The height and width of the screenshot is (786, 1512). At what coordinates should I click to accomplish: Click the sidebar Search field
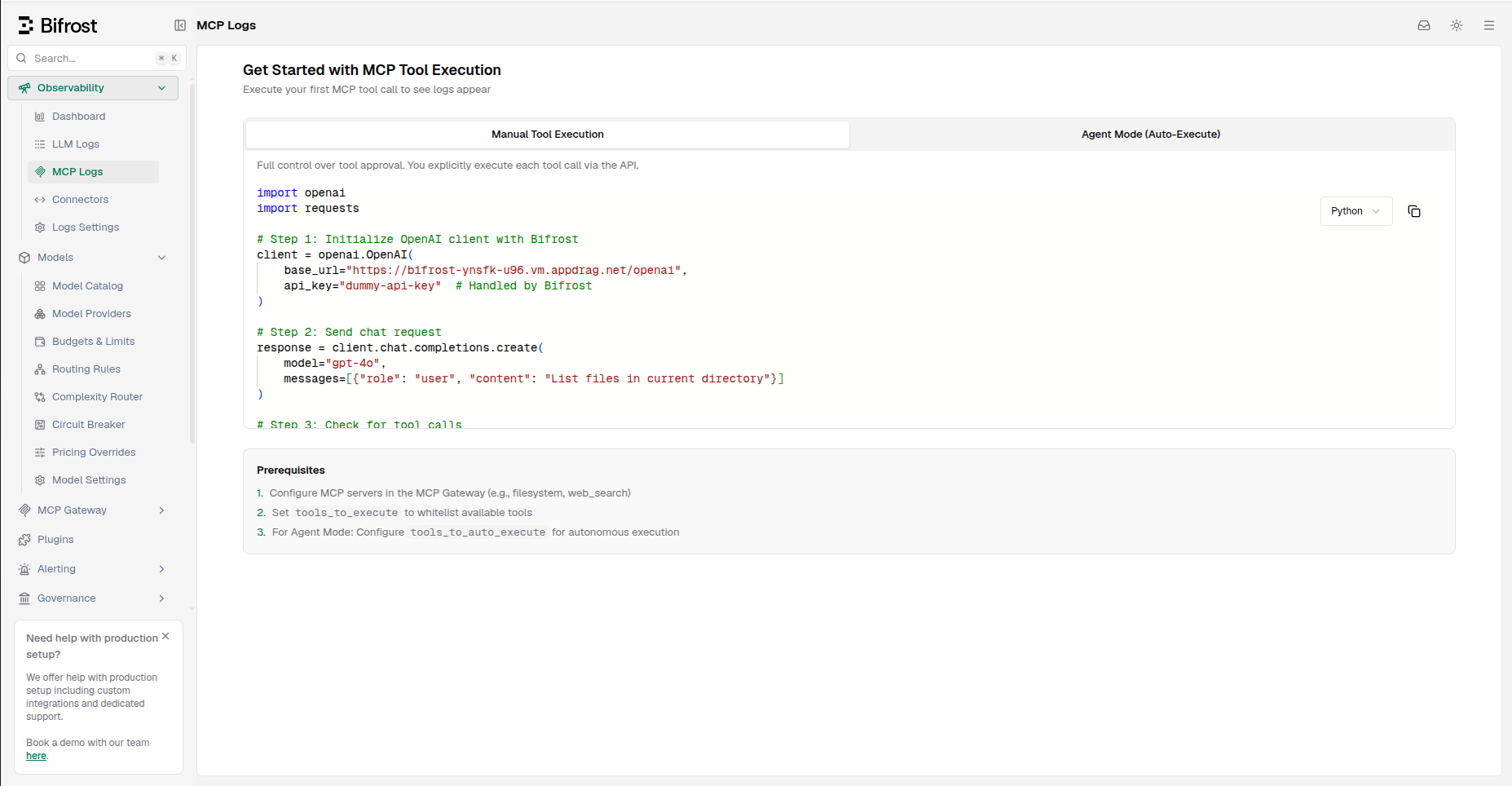click(97, 58)
